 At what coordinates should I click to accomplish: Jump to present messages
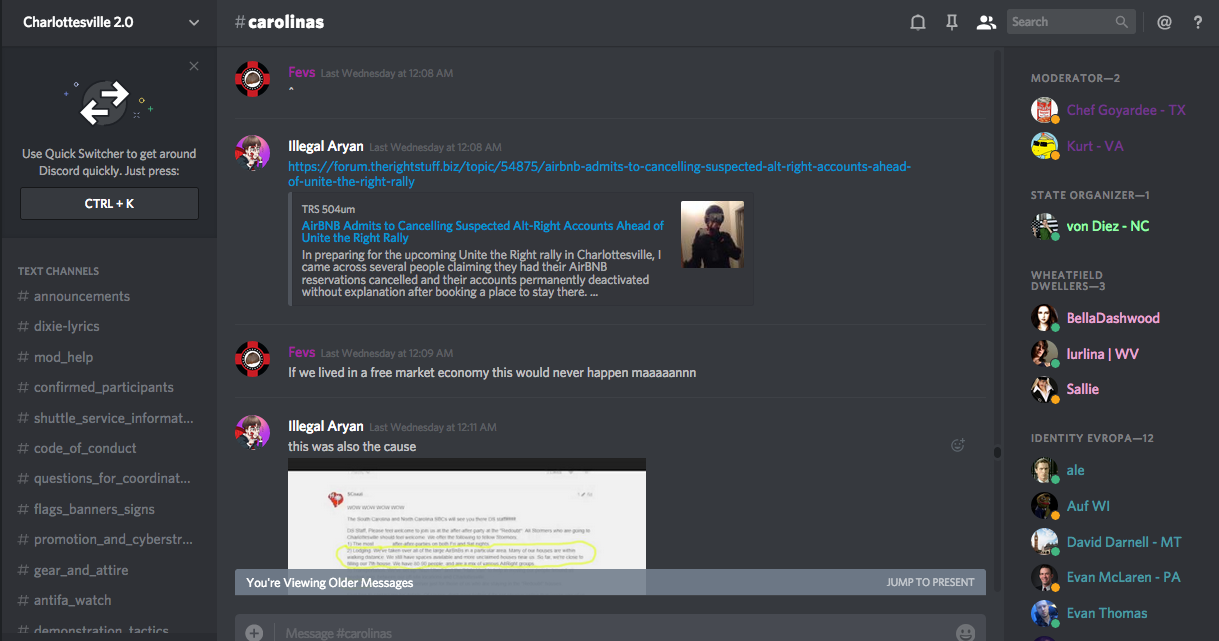coord(930,582)
